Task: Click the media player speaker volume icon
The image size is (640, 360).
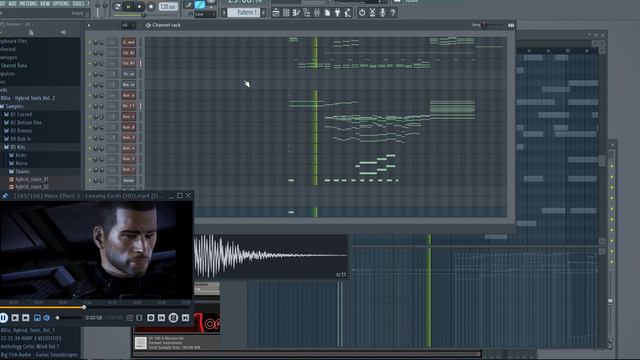Action: point(47,318)
